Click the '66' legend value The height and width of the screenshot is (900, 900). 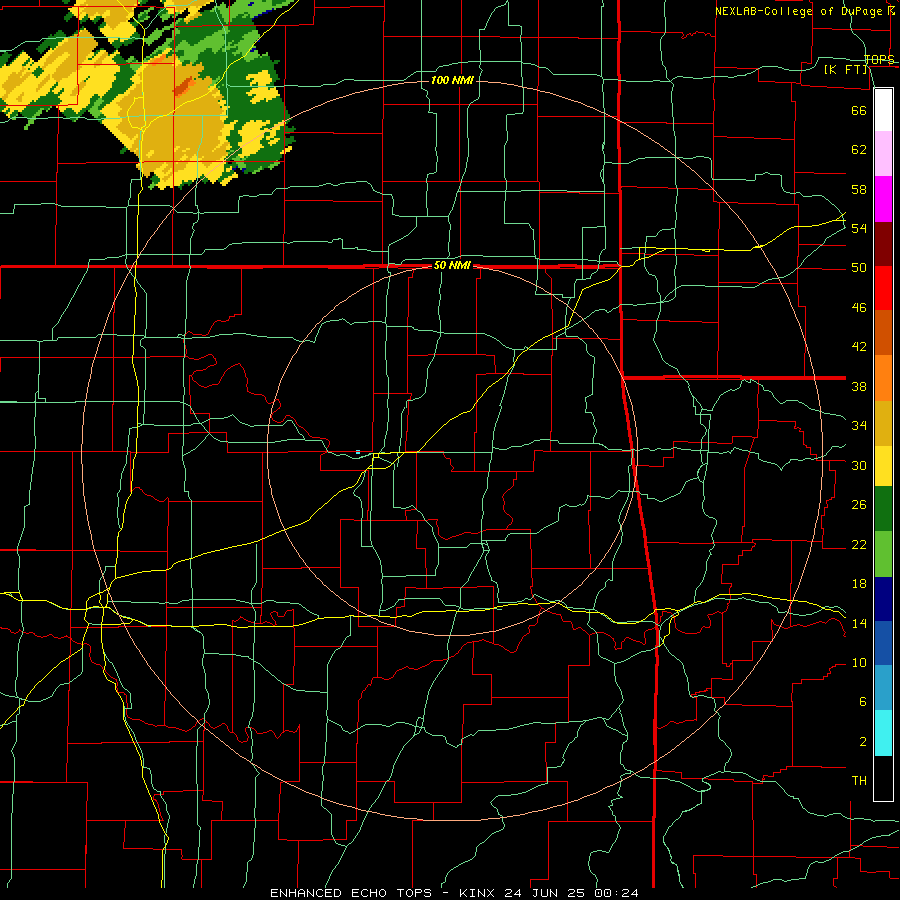click(x=859, y=110)
